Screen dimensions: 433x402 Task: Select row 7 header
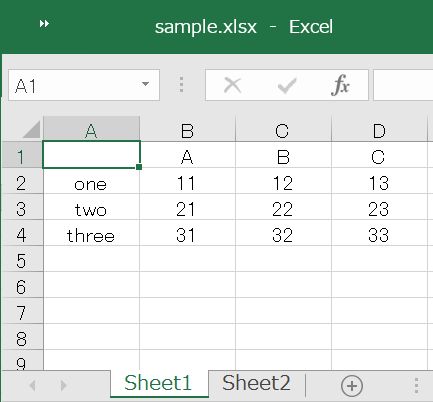[22, 311]
